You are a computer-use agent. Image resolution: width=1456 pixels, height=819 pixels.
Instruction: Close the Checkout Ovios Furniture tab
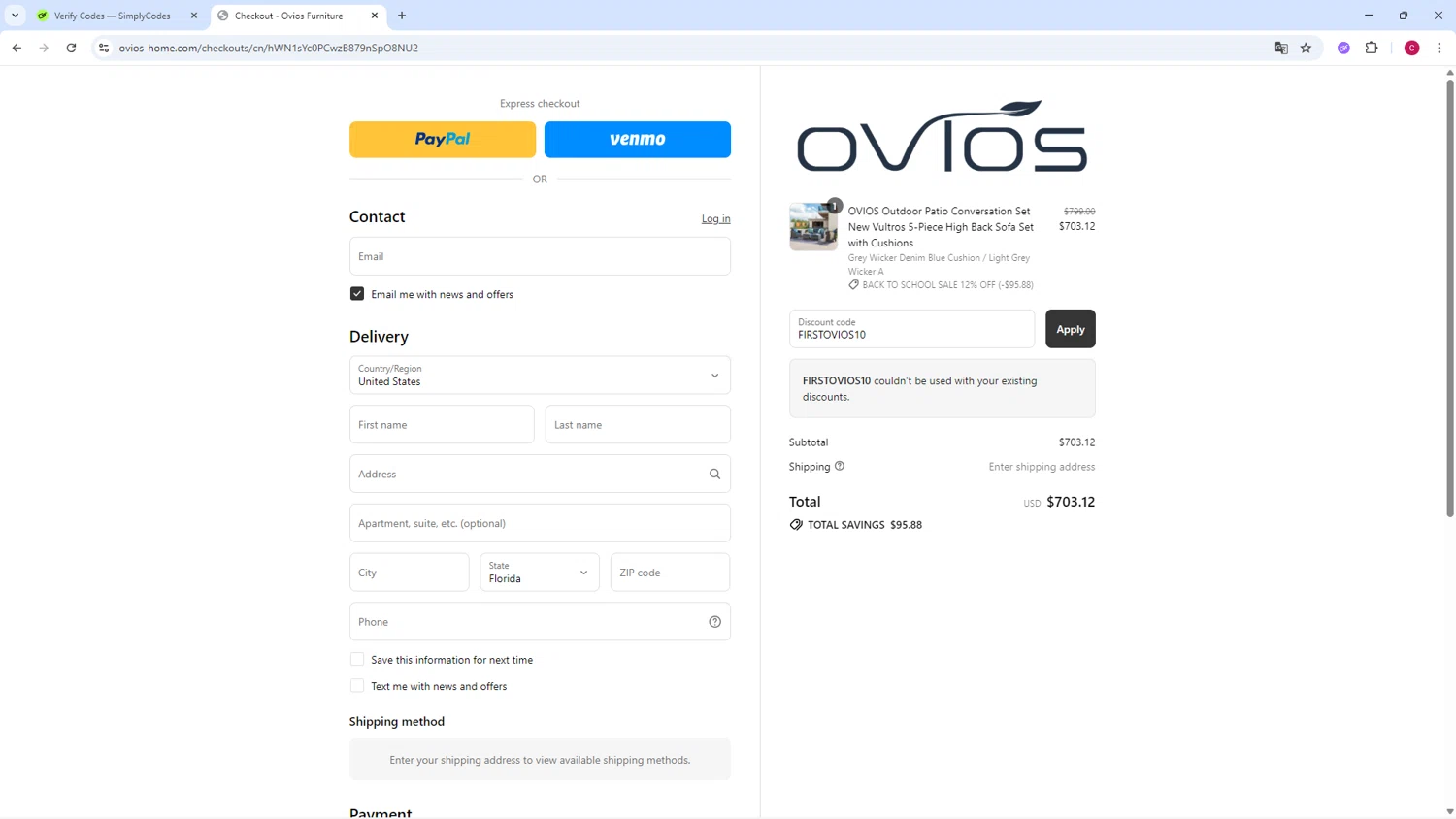(375, 16)
